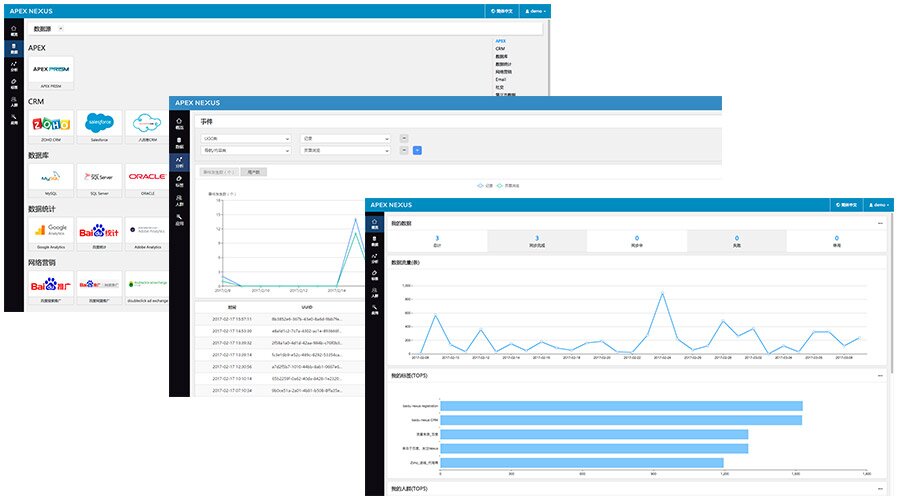
Task: Select the first stat card showing 3
Action: coord(437,241)
